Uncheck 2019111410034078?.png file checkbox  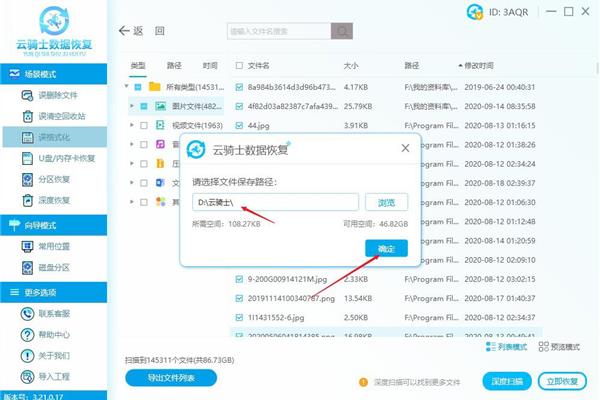coord(239,298)
